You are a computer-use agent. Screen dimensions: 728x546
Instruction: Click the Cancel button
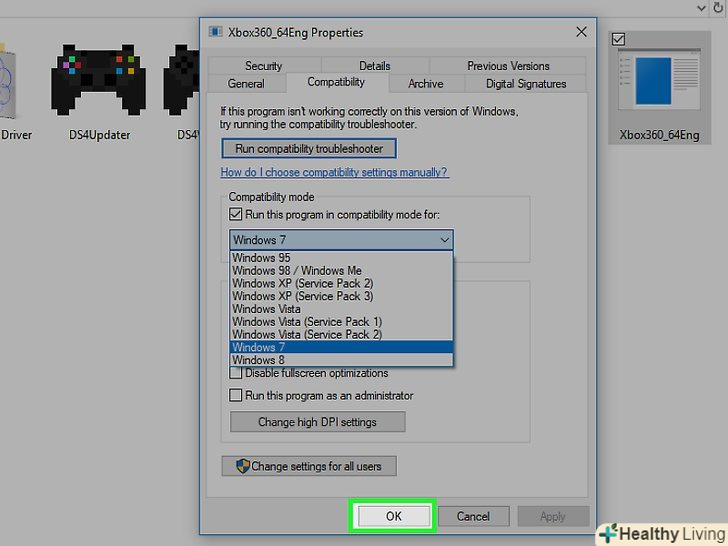473,516
